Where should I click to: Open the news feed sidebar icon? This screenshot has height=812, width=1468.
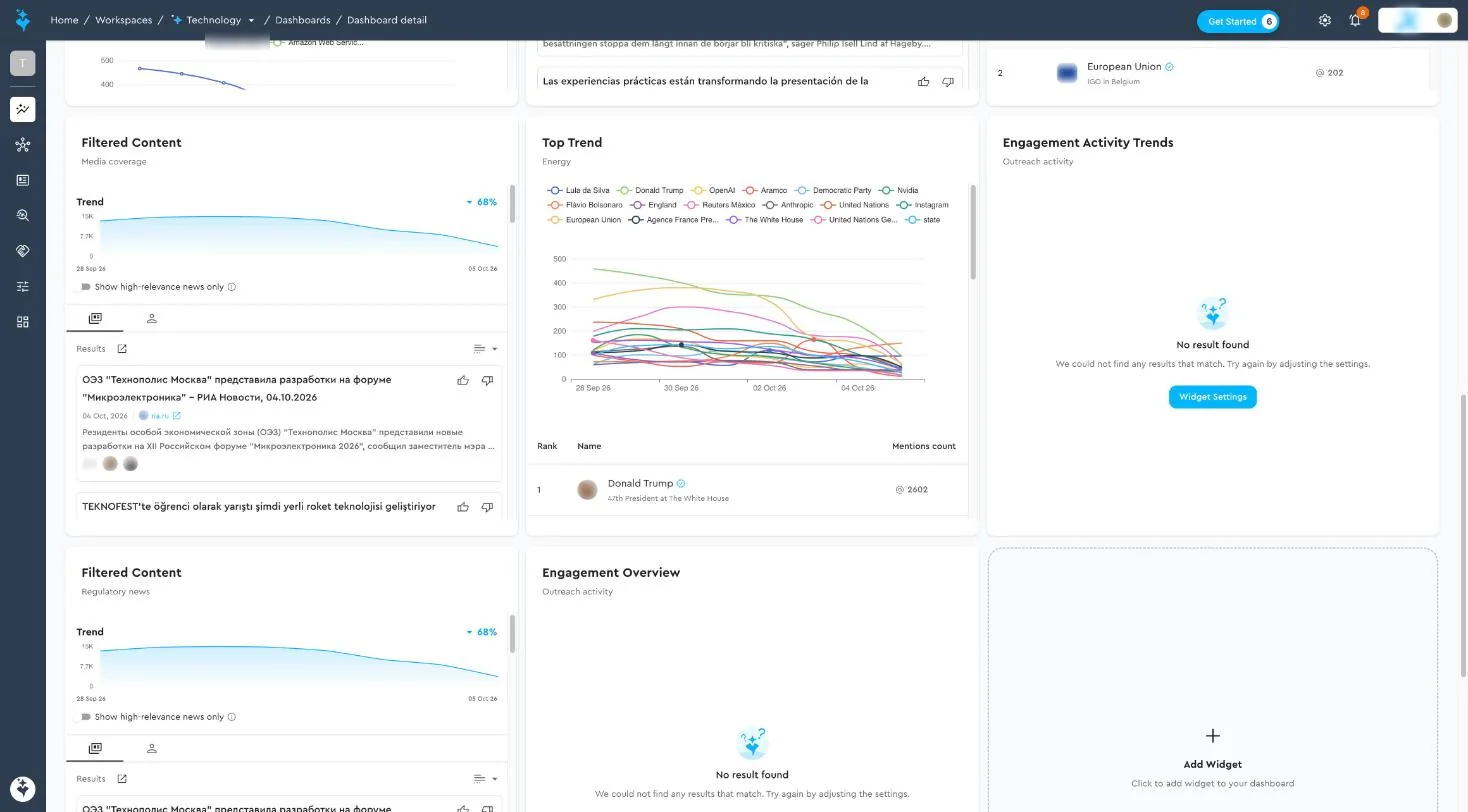pos(22,180)
